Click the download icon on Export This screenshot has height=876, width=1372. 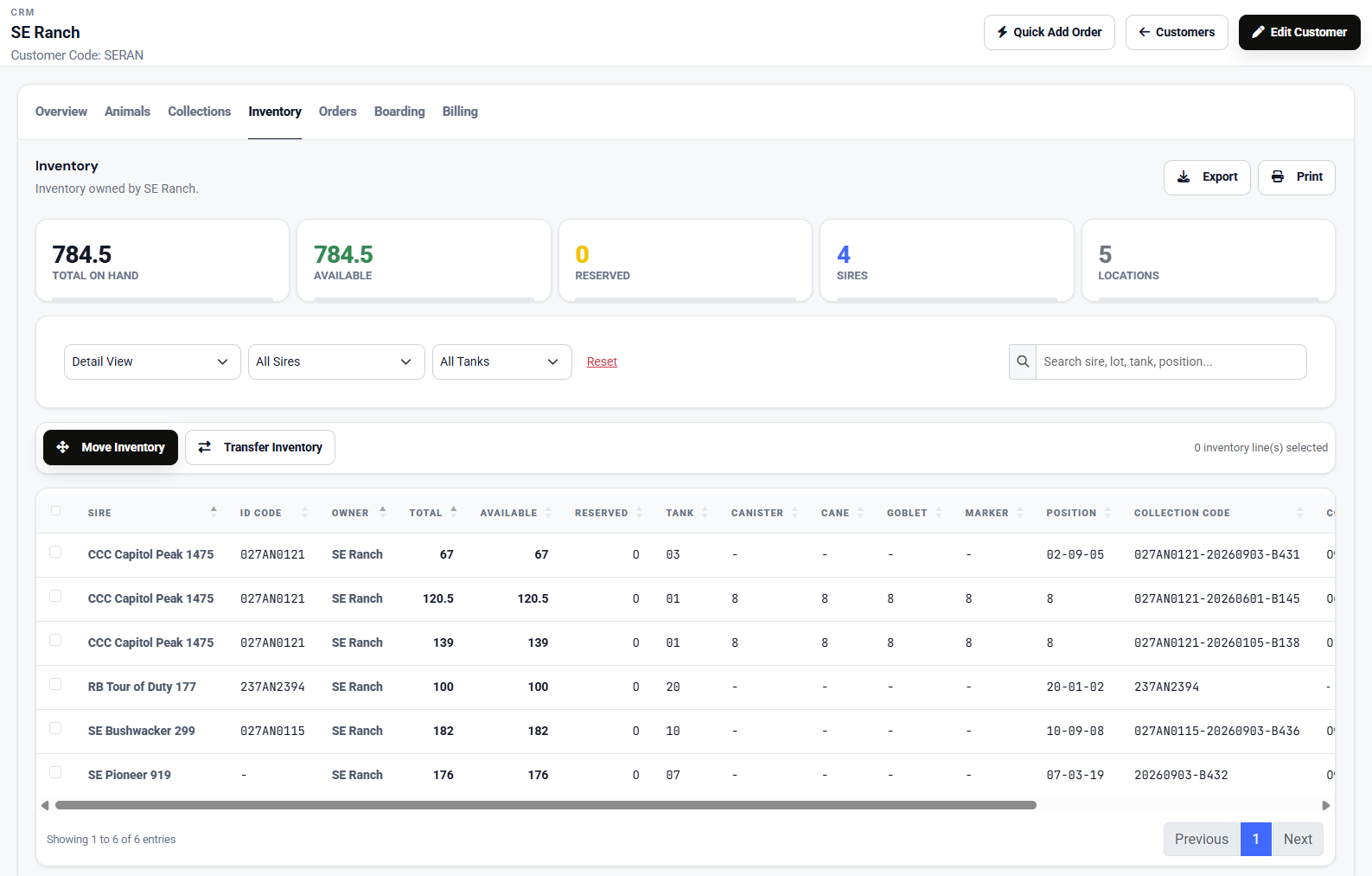click(x=1184, y=176)
